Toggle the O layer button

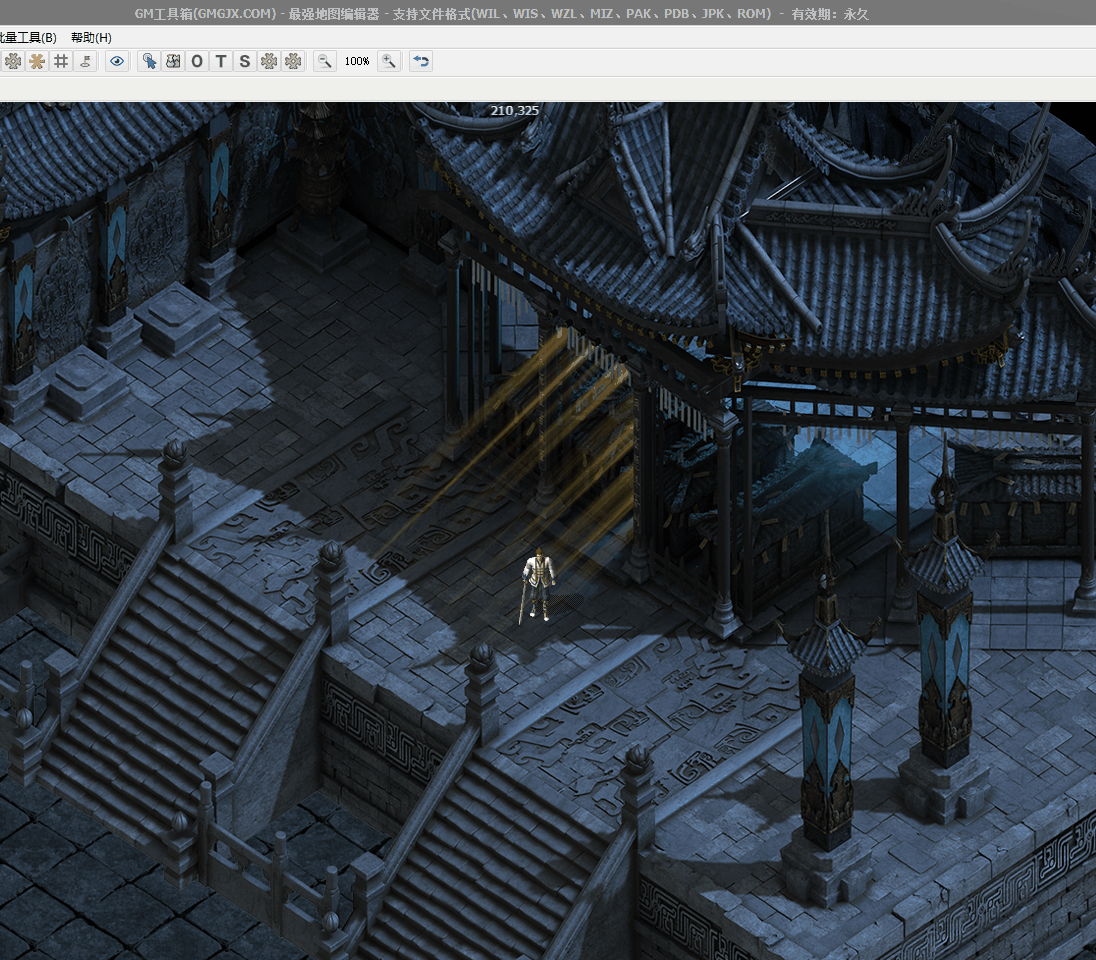197,62
